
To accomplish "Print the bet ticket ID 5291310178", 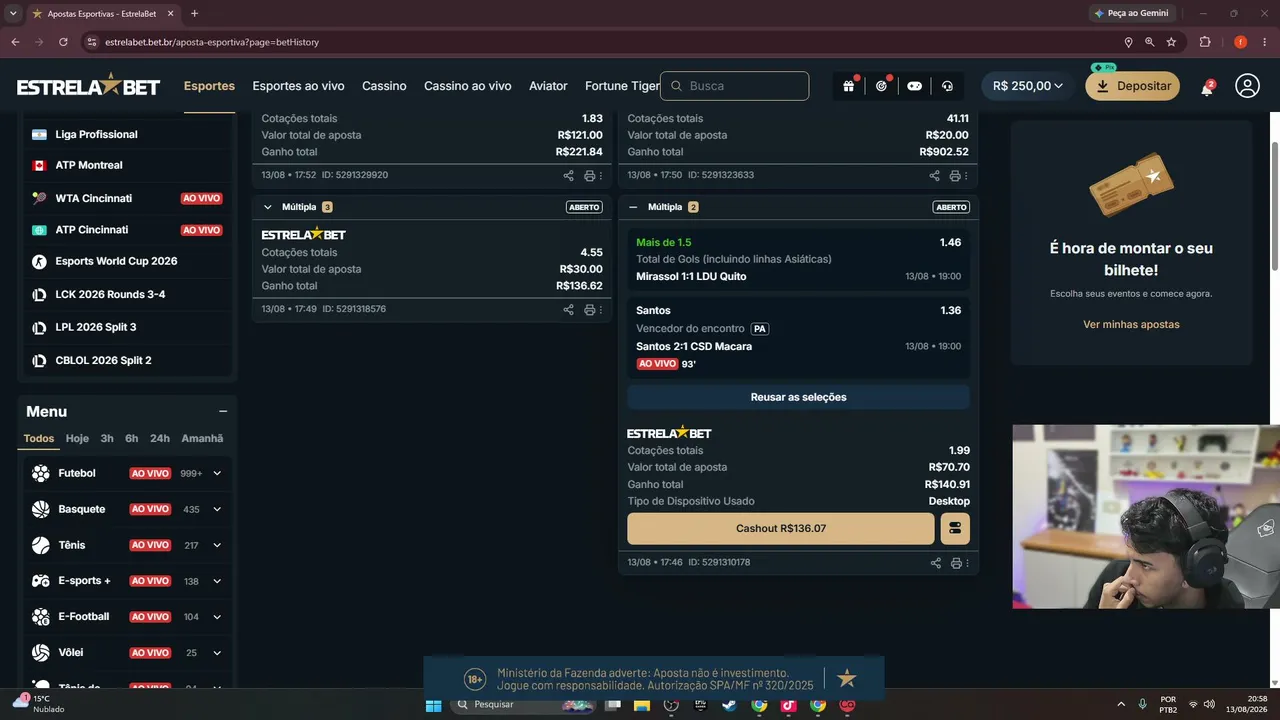I will 956,563.
